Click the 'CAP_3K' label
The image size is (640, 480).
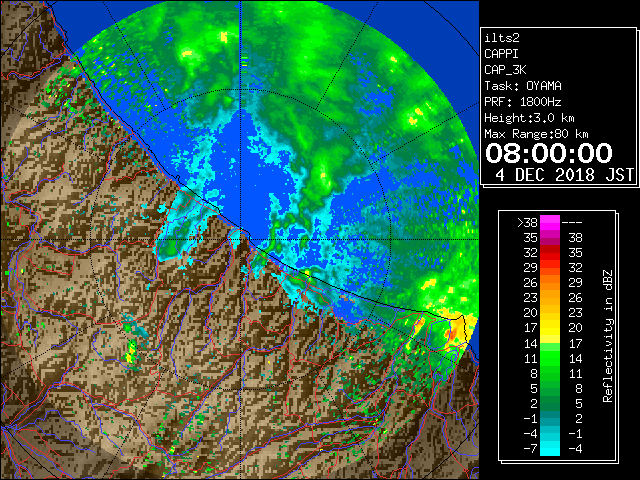[505, 70]
